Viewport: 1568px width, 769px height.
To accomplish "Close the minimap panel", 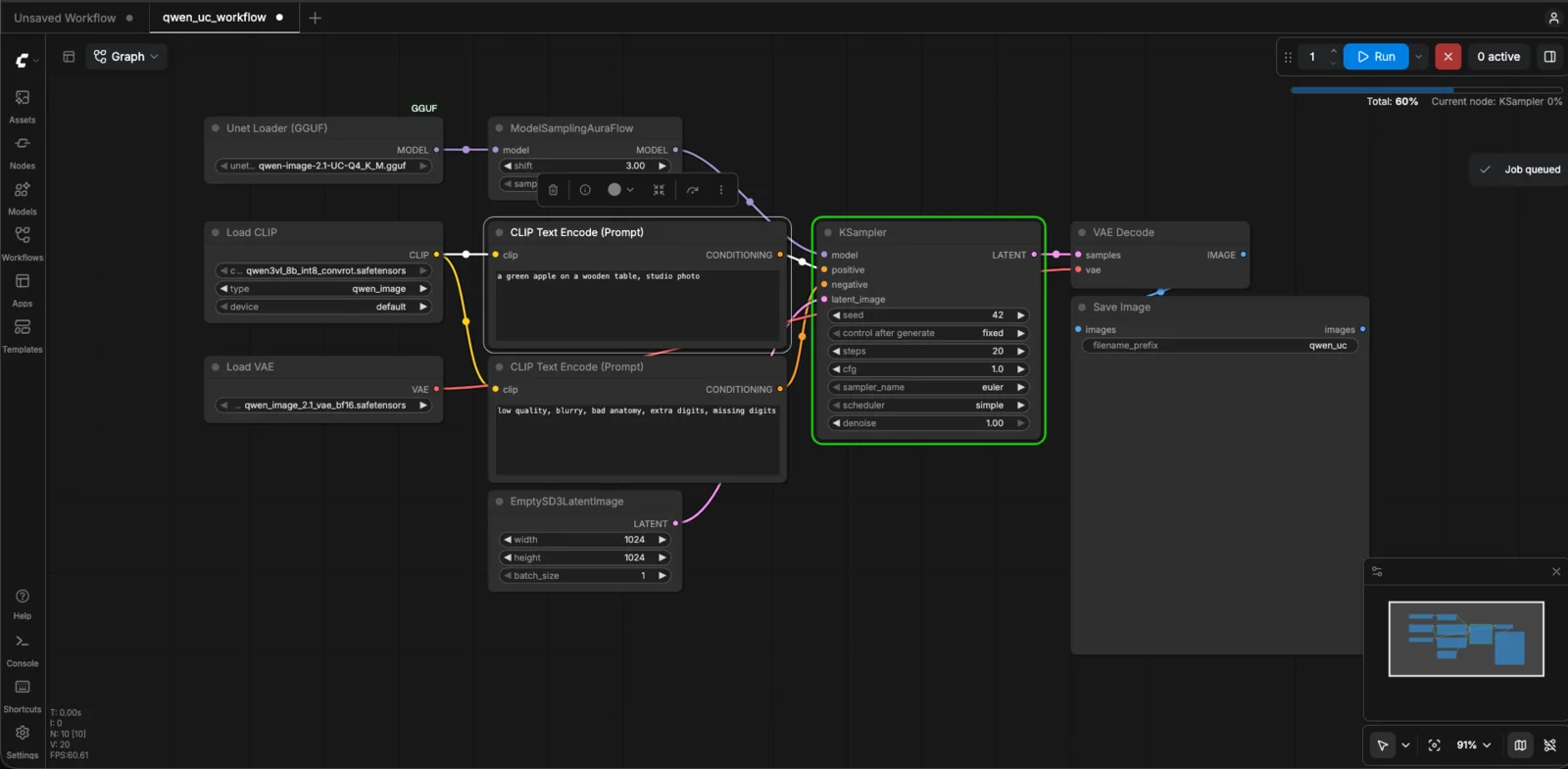I will click(1556, 571).
